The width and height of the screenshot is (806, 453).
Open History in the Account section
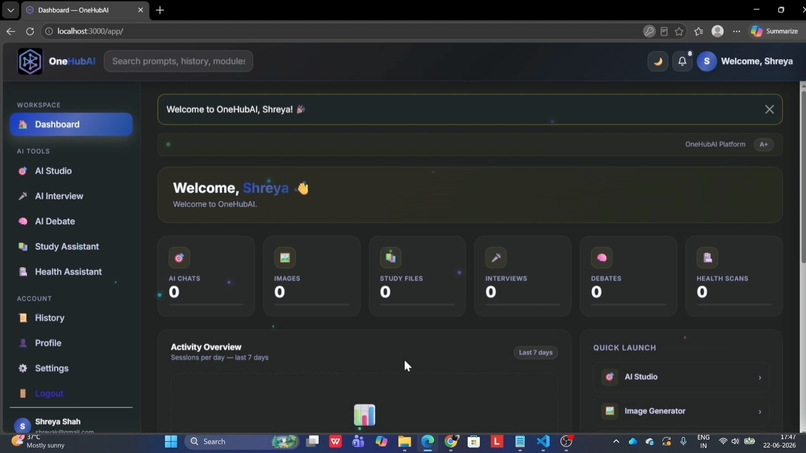point(71,318)
